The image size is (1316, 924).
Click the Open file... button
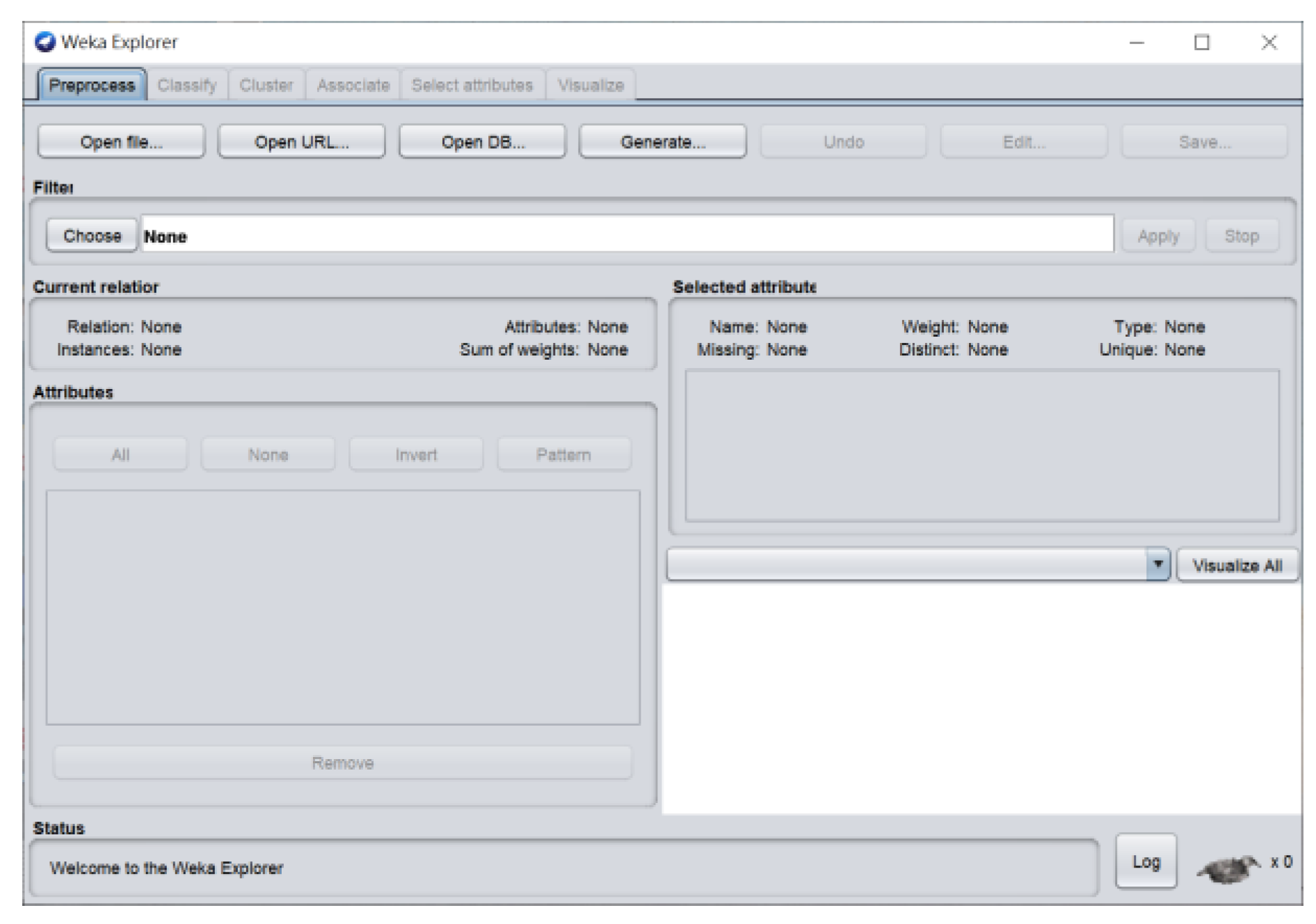click(121, 142)
